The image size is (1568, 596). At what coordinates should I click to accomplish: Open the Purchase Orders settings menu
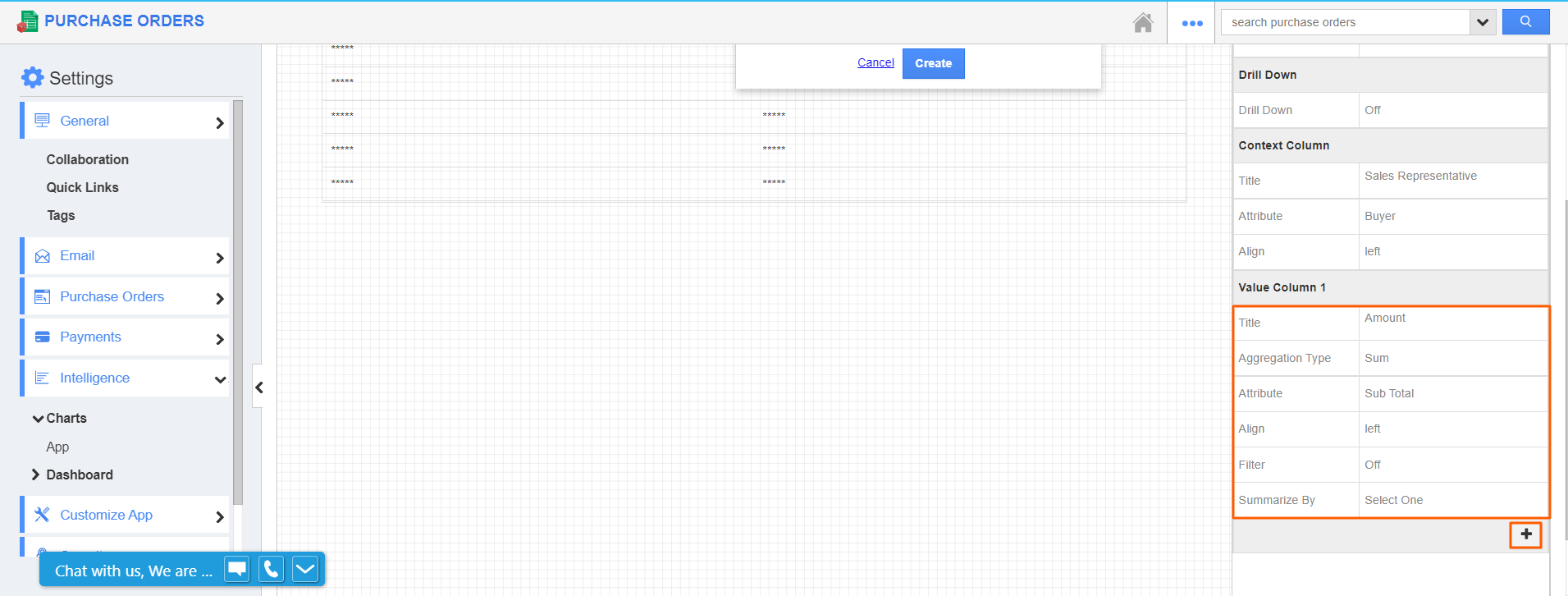[125, 296]
